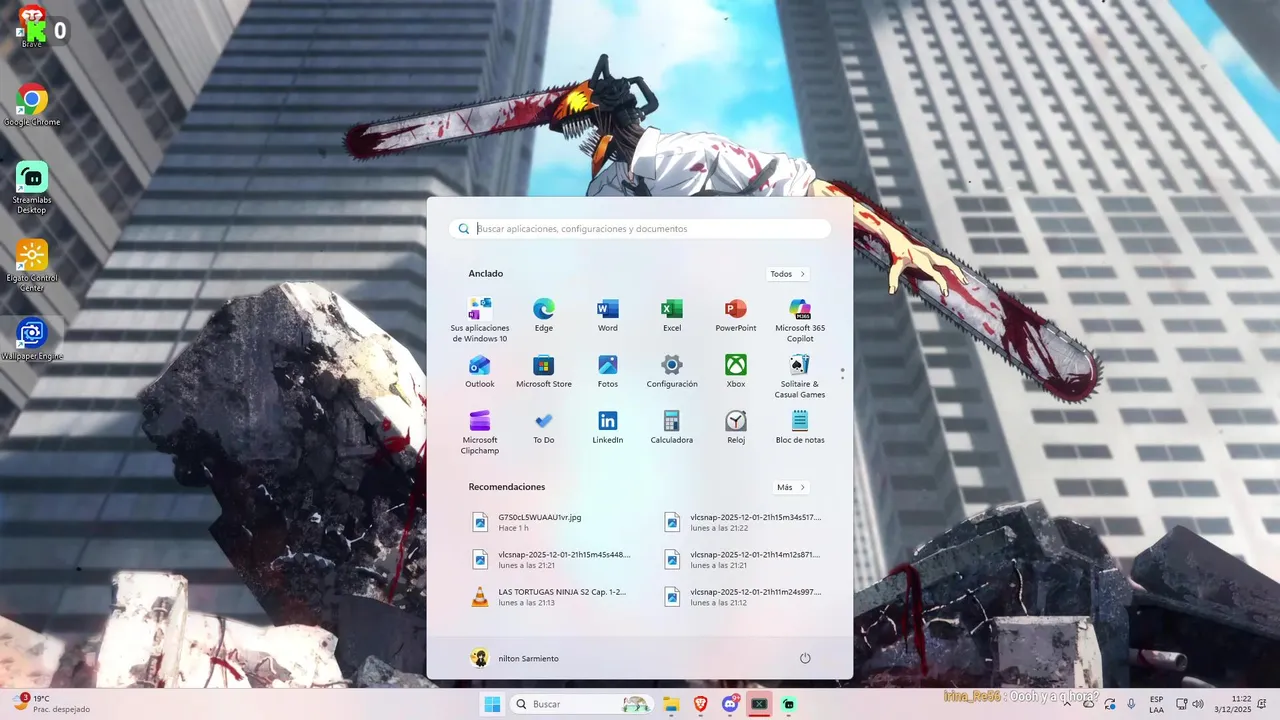This screenshot has width=1280, height=720.
Task: Open Solitaire & Casual Games
Action: click(x=800, y=376)
